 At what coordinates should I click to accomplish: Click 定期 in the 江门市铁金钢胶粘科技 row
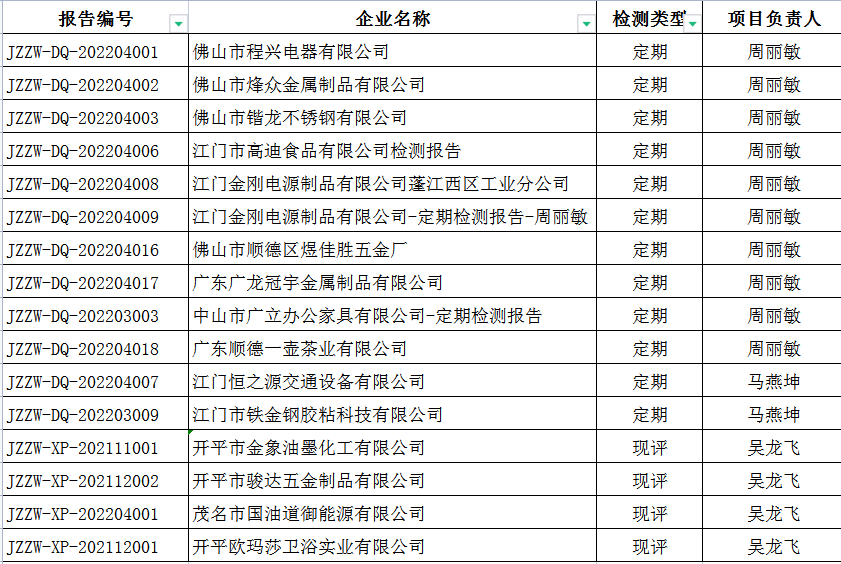tap(650, 415)
